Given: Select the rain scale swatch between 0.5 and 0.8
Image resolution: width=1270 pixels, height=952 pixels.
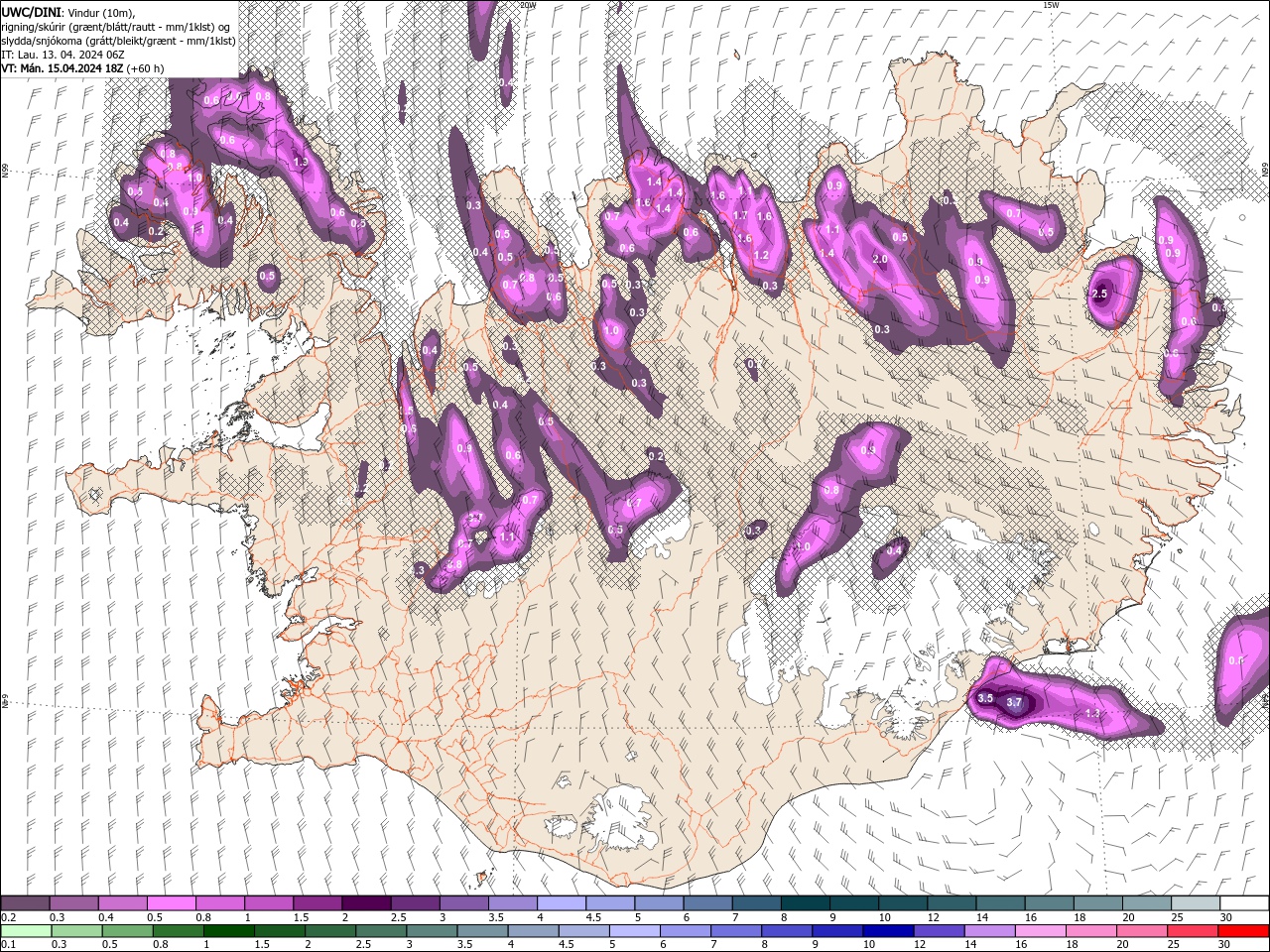Looking at the screenshot, I should pyautogui.click(x=128, y=931).
